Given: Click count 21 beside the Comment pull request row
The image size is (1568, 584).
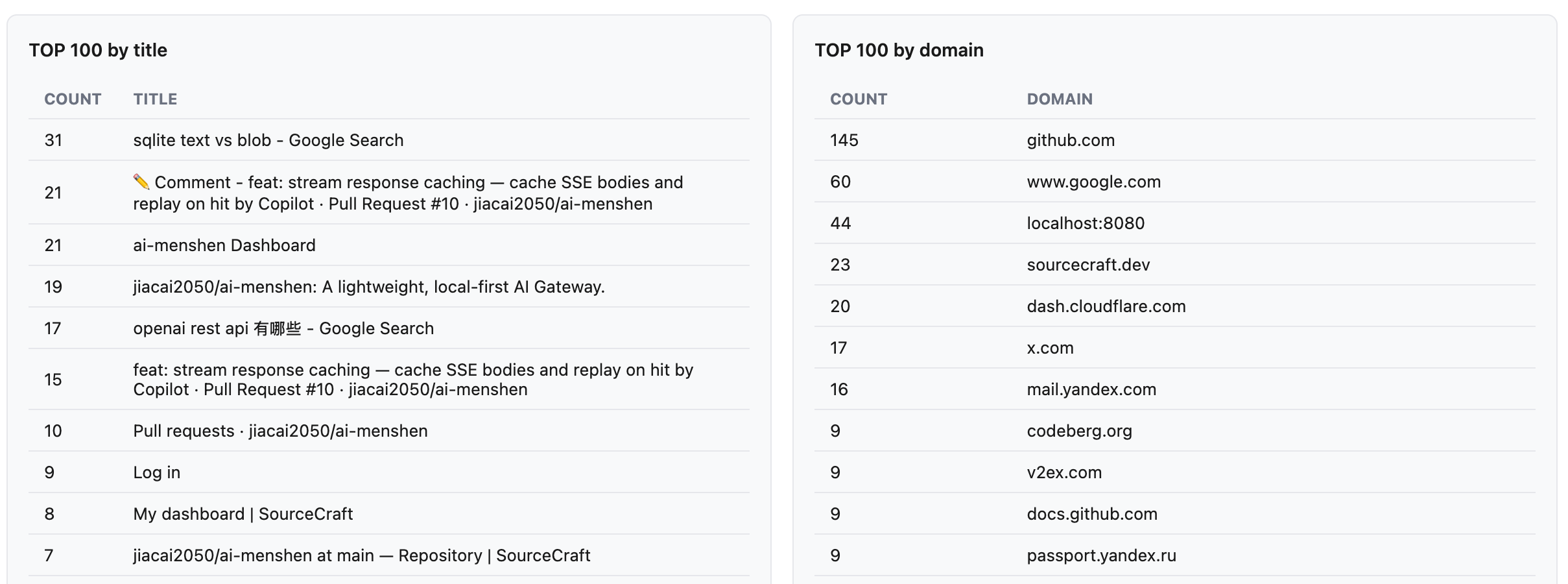Looking at the screenshot, I should [x=53, y=193].
